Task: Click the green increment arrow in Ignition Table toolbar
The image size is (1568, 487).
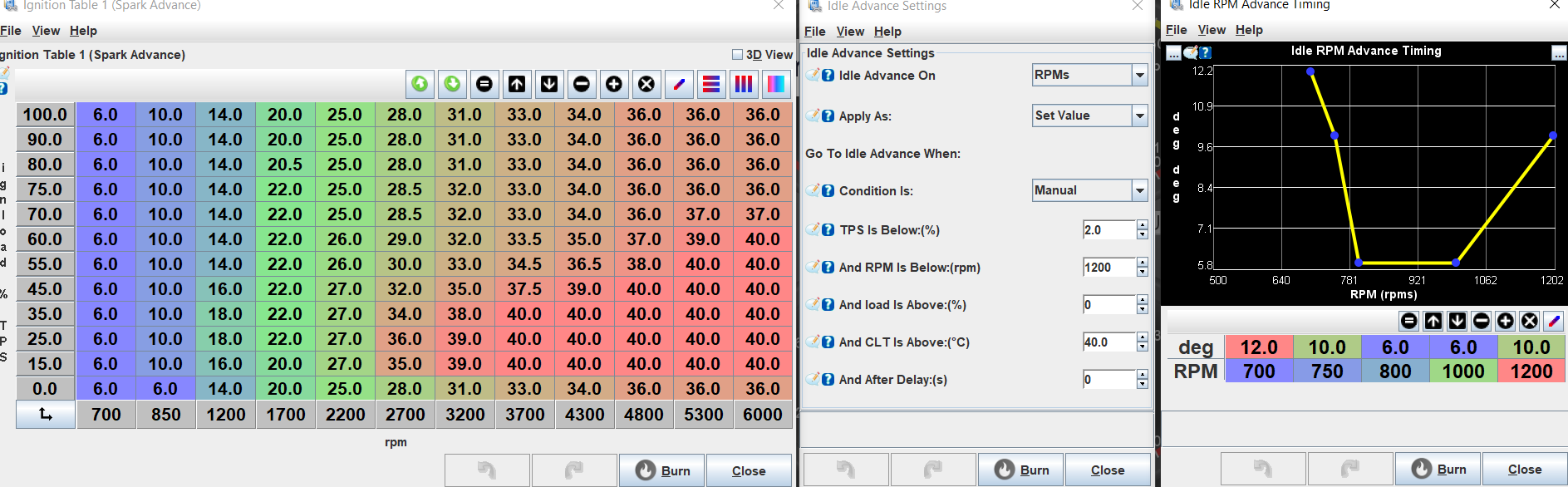Action: [420, 84]
